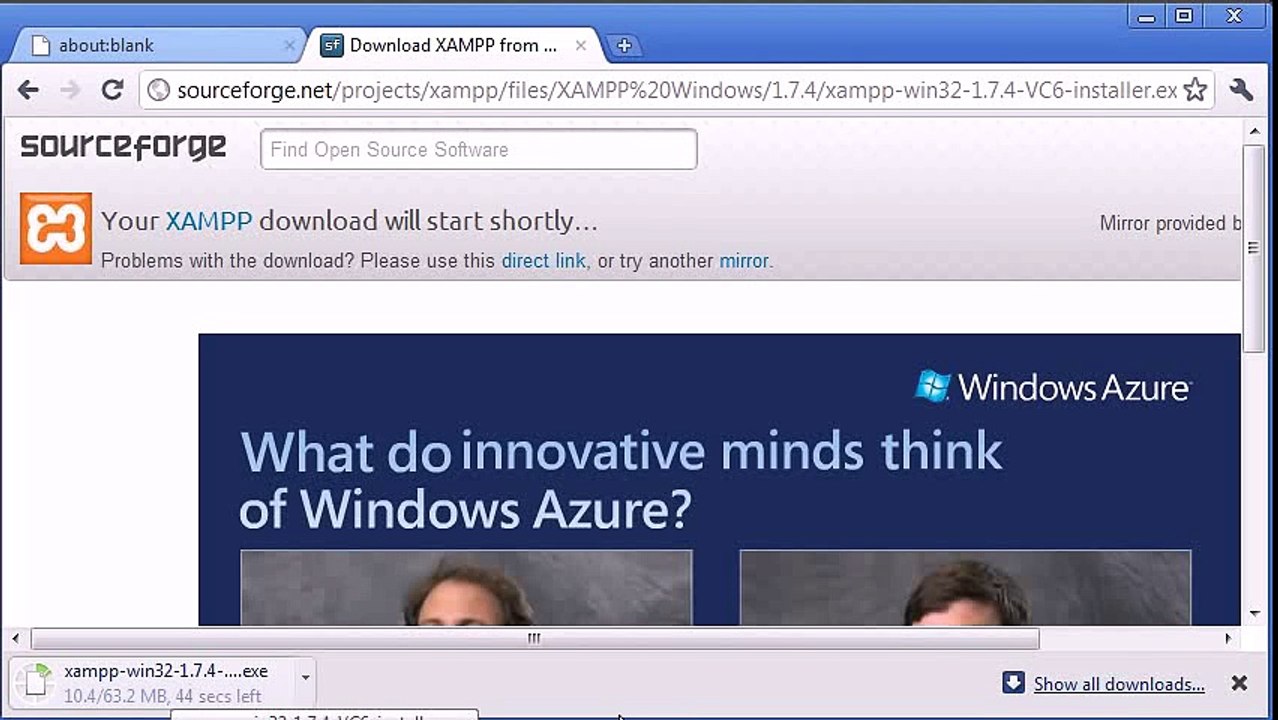The image size is (1278, 720).
Task: Click the left man's photo in ad
Action: coord(466,588)
